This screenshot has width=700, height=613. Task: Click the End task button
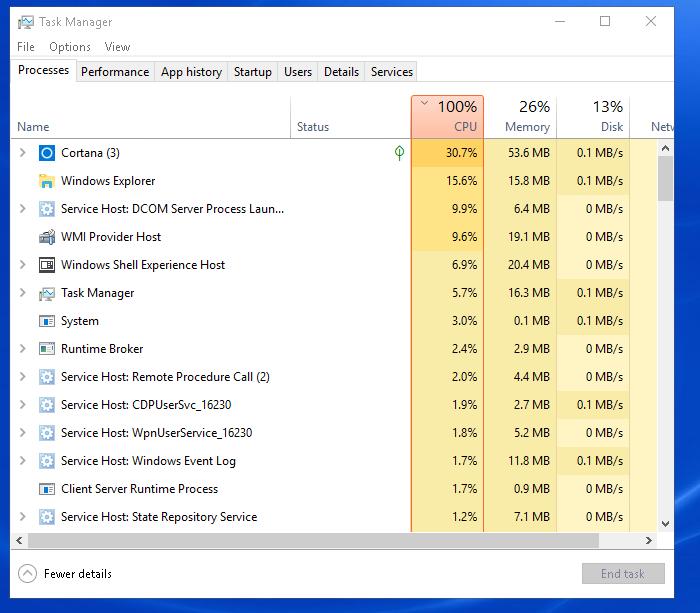pos(623,574)
